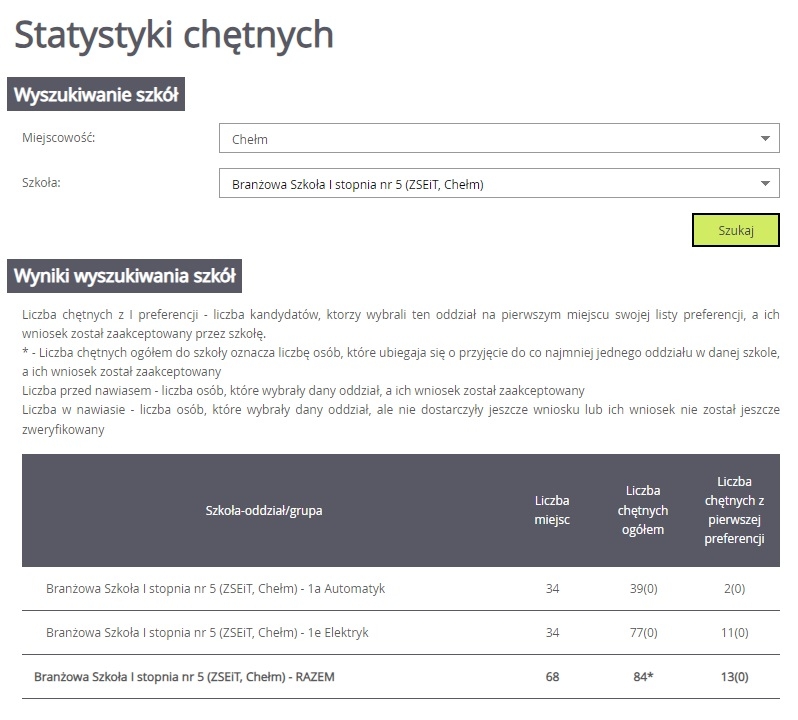Click the Miejscowość dropdown arrow

(765, 139)
